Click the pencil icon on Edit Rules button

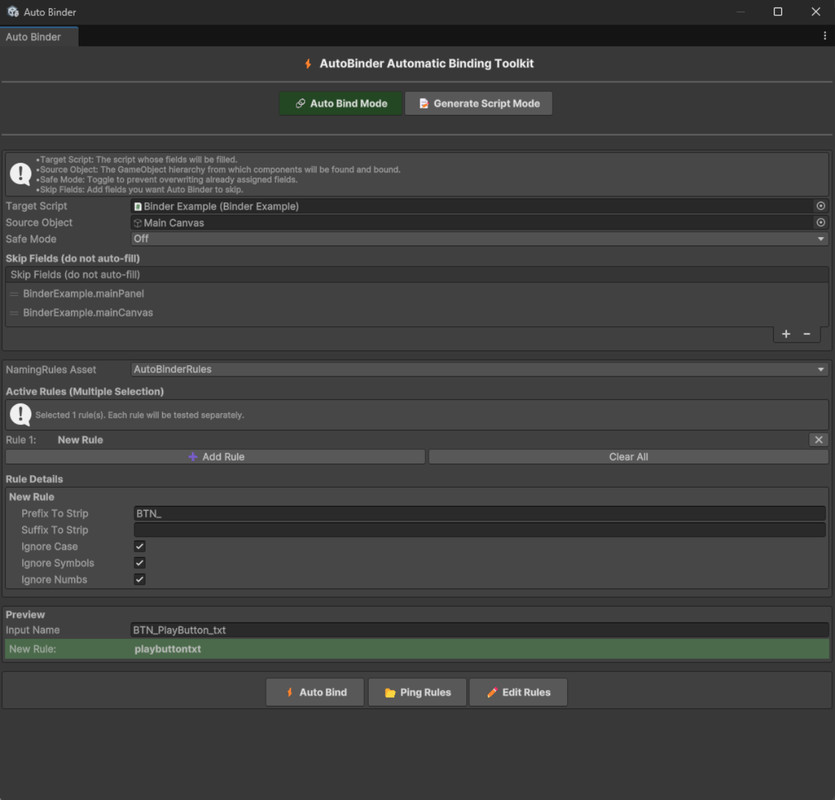pyautogui.click(x=490, y=691)
